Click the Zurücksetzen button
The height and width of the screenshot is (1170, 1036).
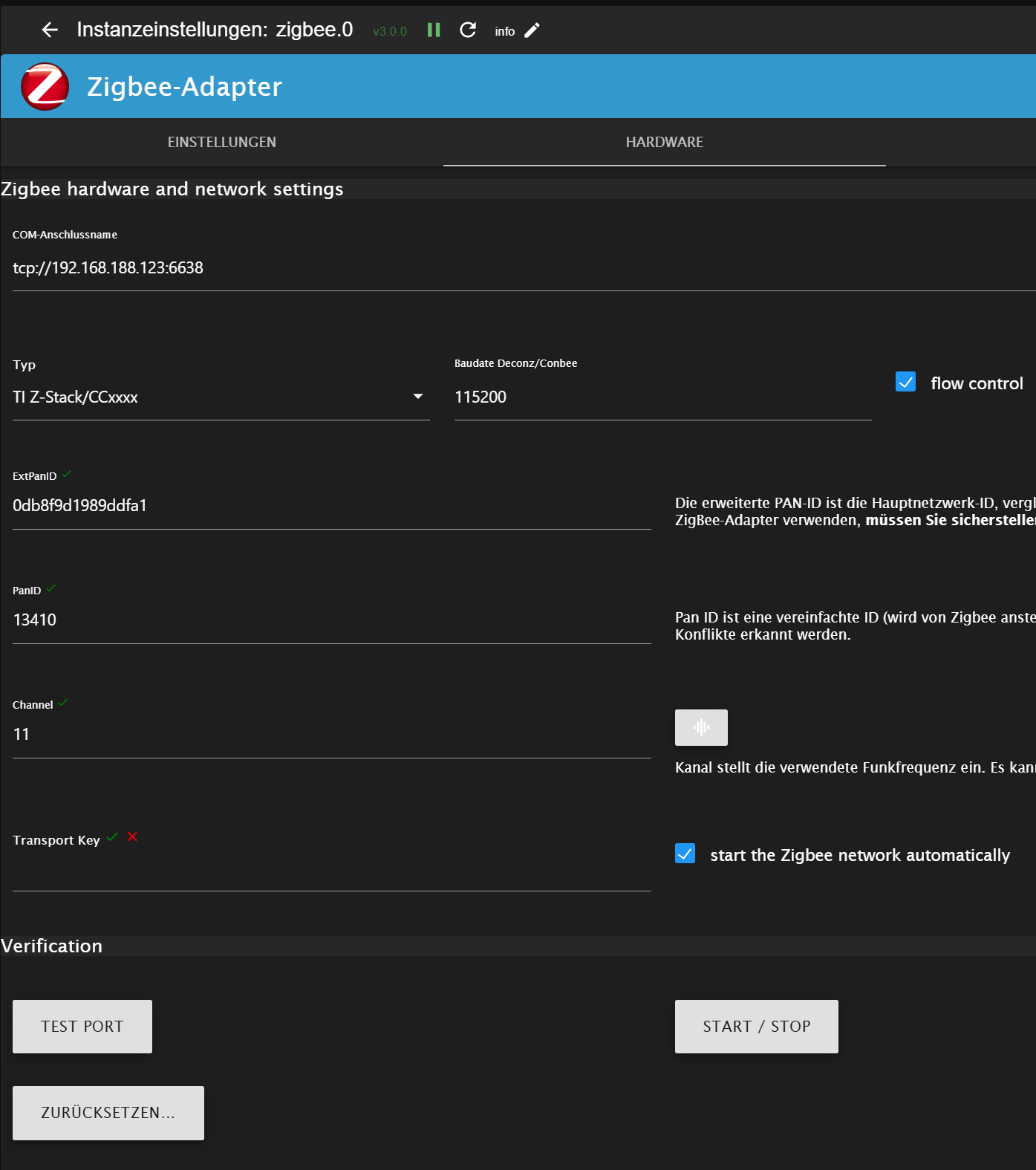[x=108, y=1112]
